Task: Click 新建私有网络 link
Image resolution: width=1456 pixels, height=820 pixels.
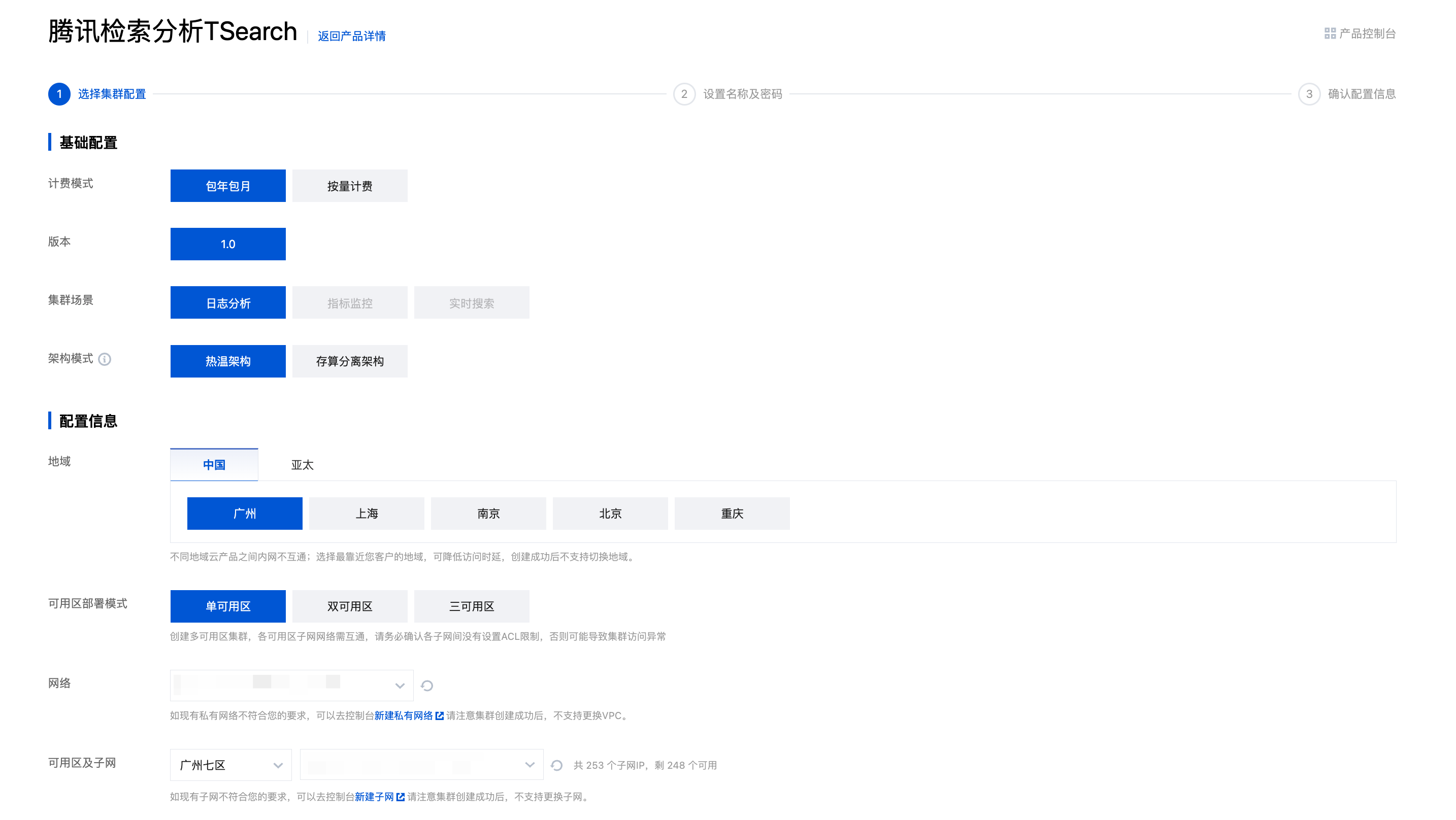Action: tap(404, 716)
